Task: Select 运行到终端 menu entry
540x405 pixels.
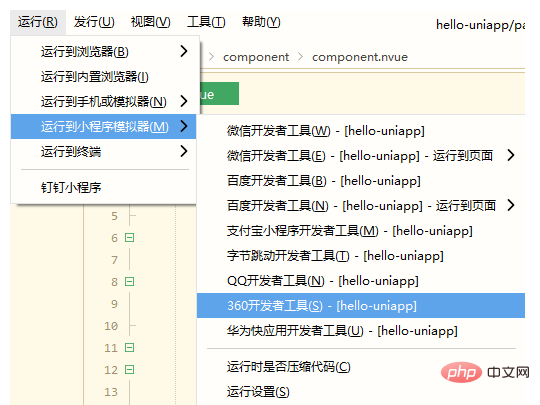Action: pyautogui.click(x=104, y=152)
